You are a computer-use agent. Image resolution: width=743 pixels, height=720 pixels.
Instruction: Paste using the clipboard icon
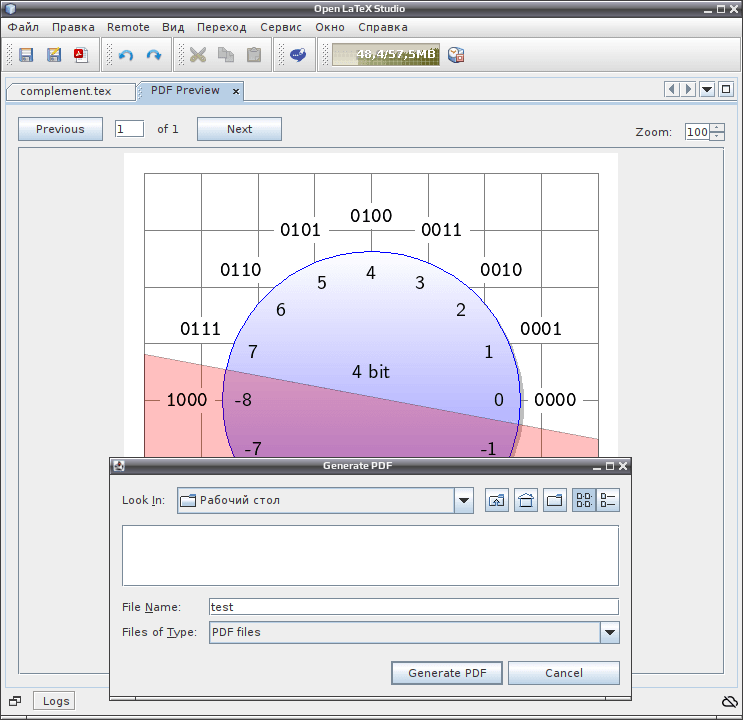coord(254,55)
